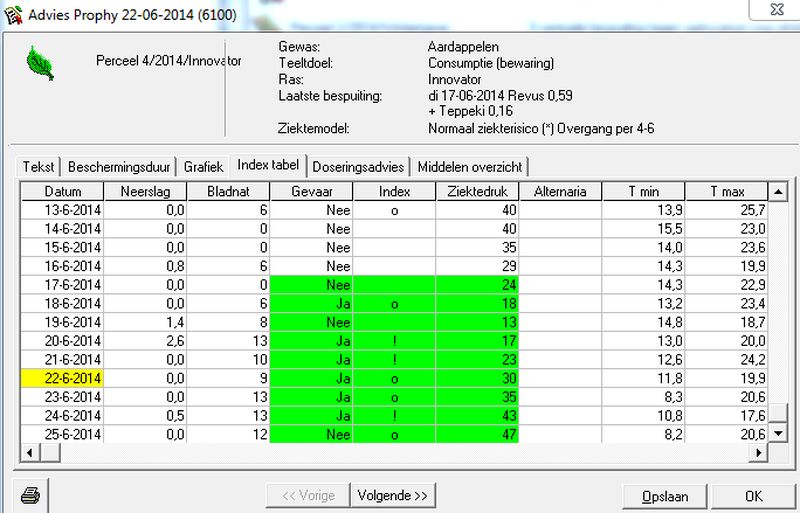
Task: Click the Advies Prophy title bar icon
Action: point(13,15)
